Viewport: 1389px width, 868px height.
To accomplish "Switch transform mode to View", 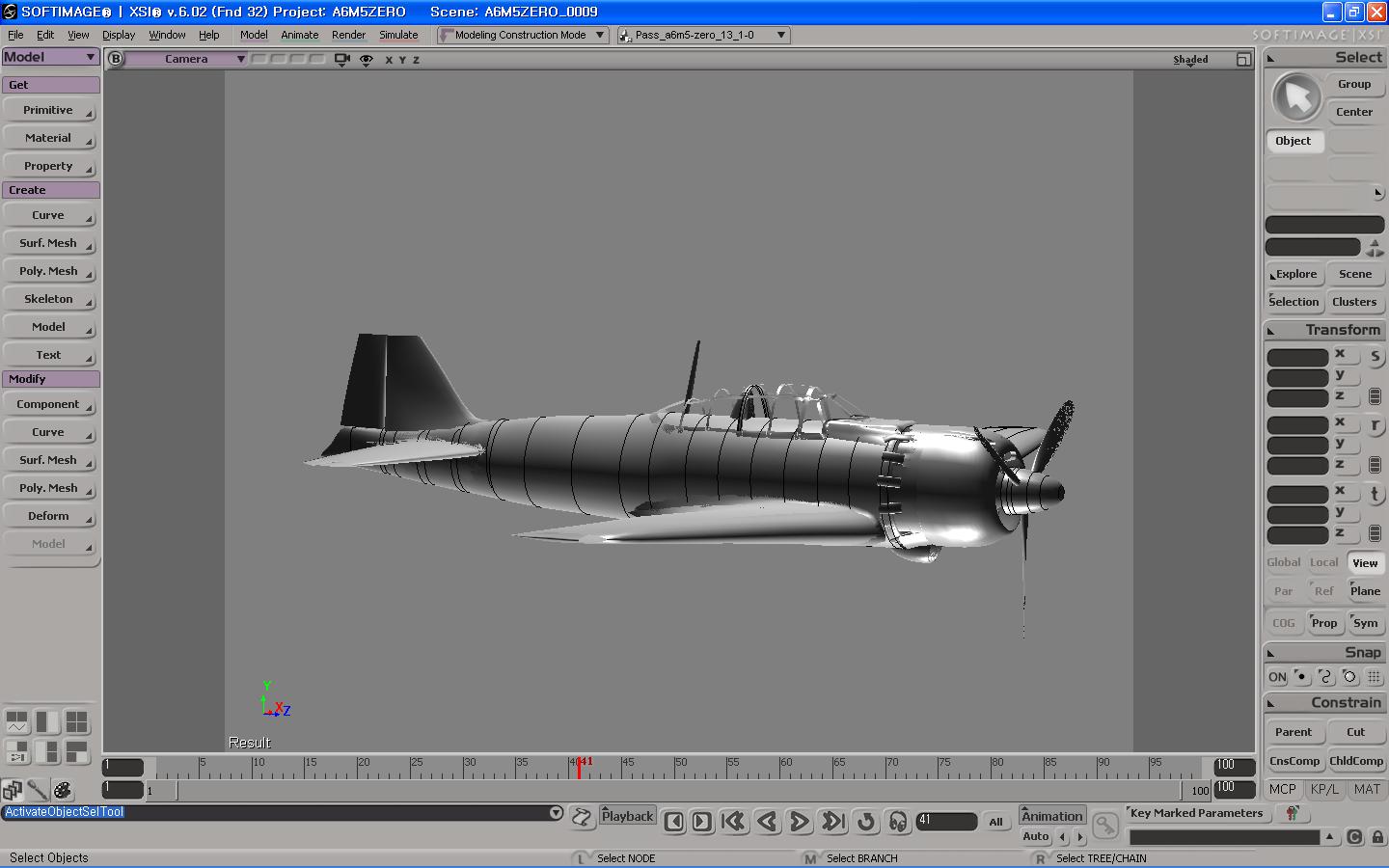I will [x=1365, y=563].
